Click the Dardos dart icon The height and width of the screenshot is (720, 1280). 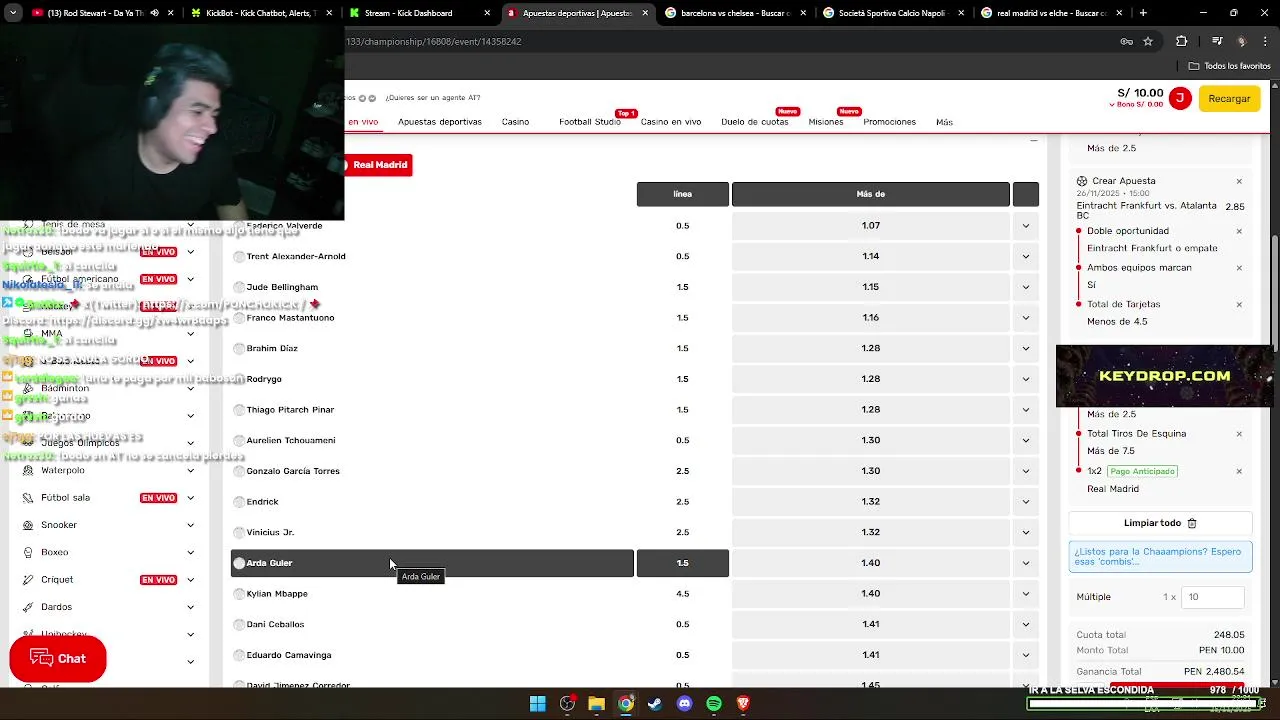28,607
